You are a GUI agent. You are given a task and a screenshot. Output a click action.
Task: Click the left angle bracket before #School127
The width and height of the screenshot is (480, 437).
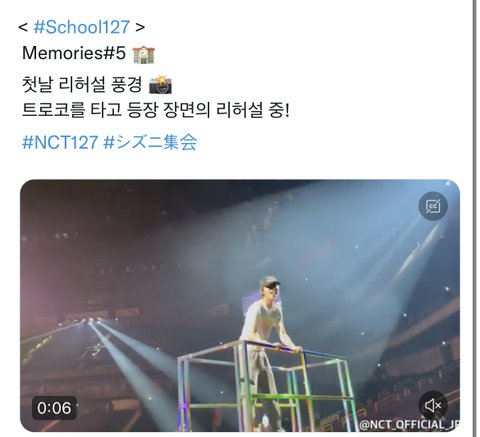coord(23,27)
